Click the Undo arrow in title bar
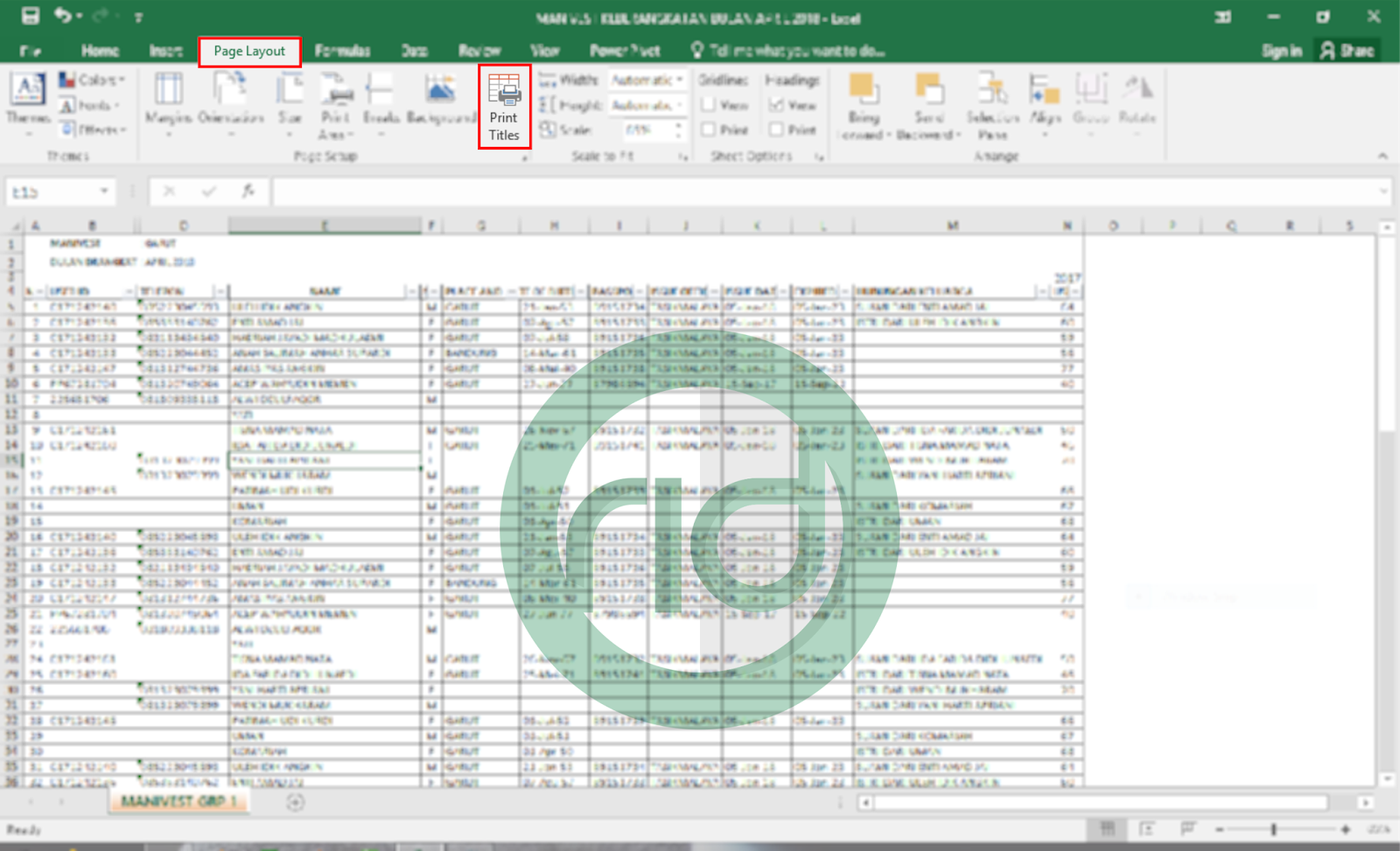This screenshot has height=851, width=1400. [63, 16]
